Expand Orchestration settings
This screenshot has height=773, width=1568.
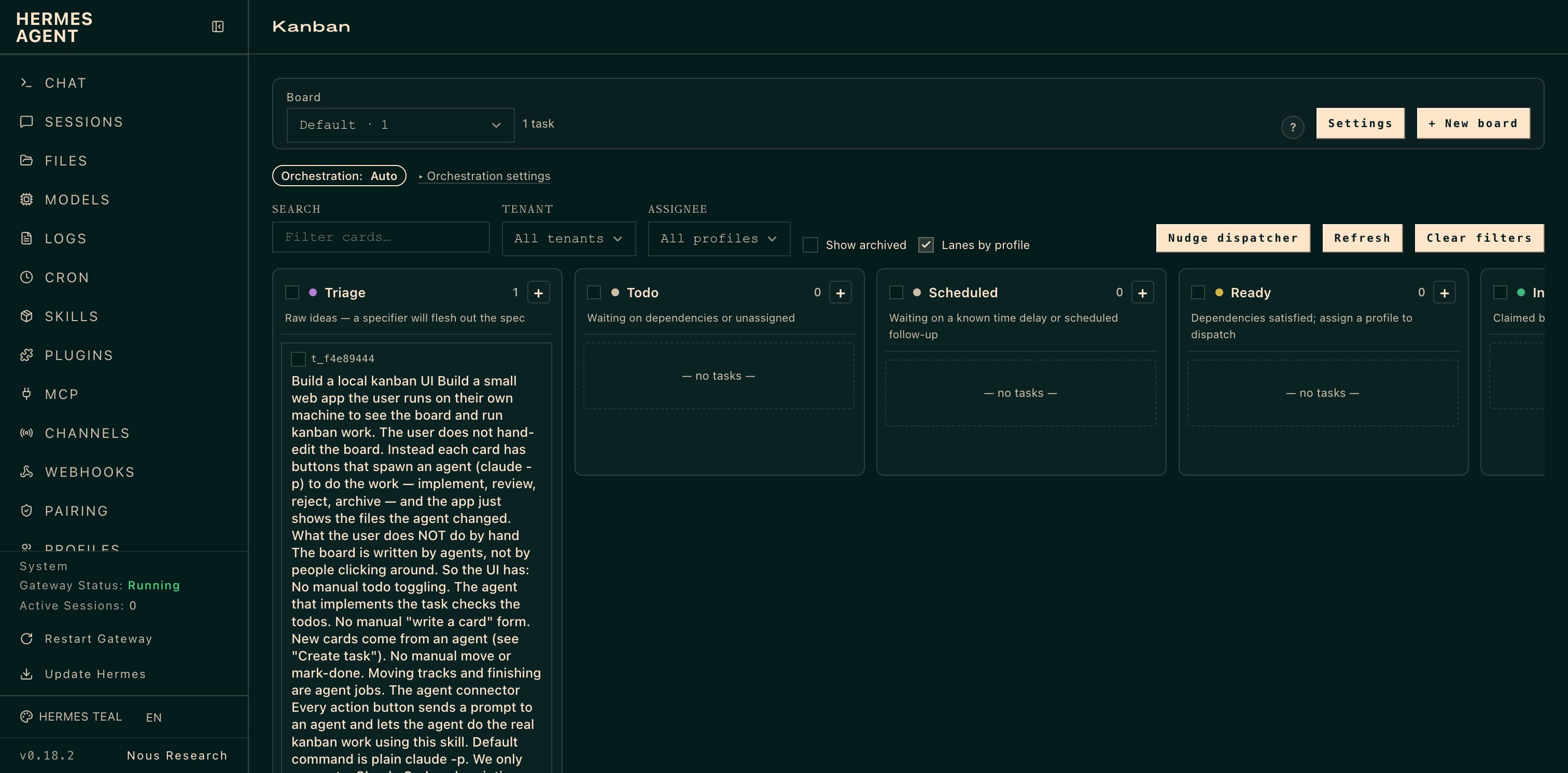coord(484,176)
